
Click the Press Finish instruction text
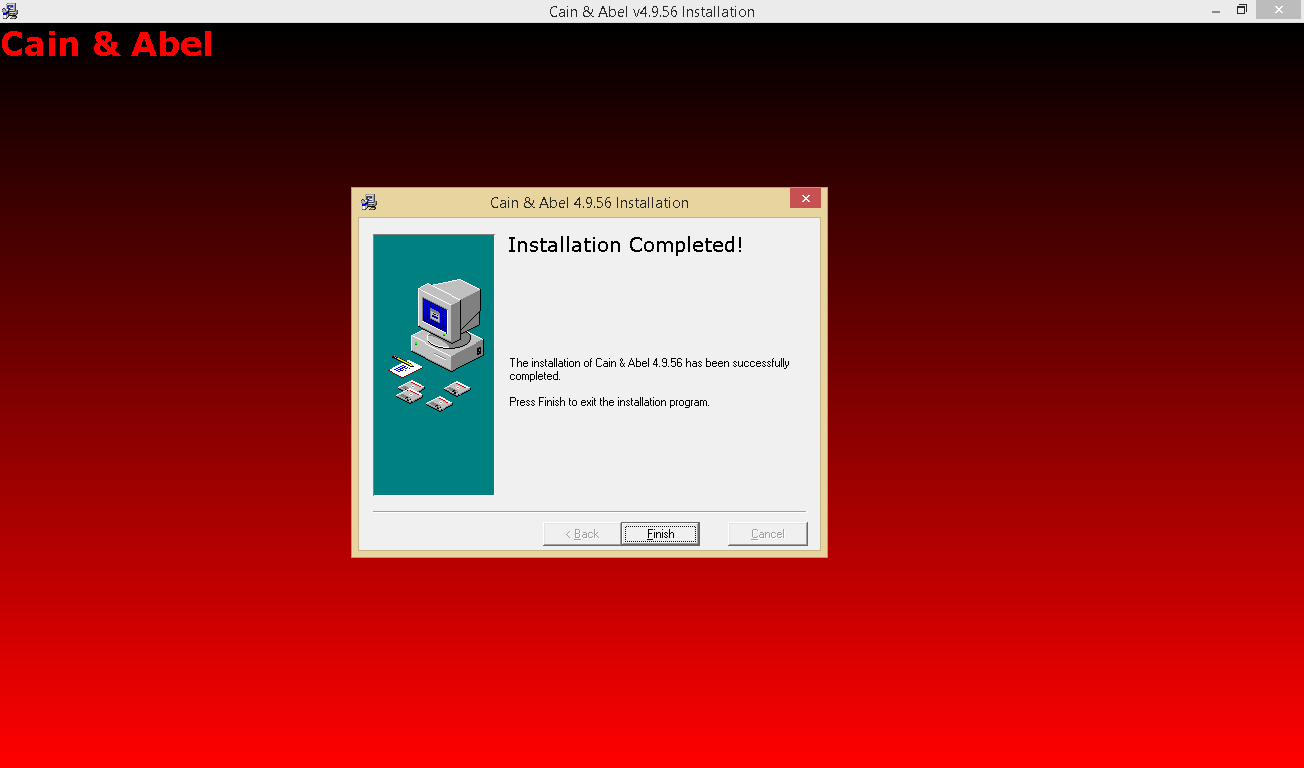pos(608,401)
